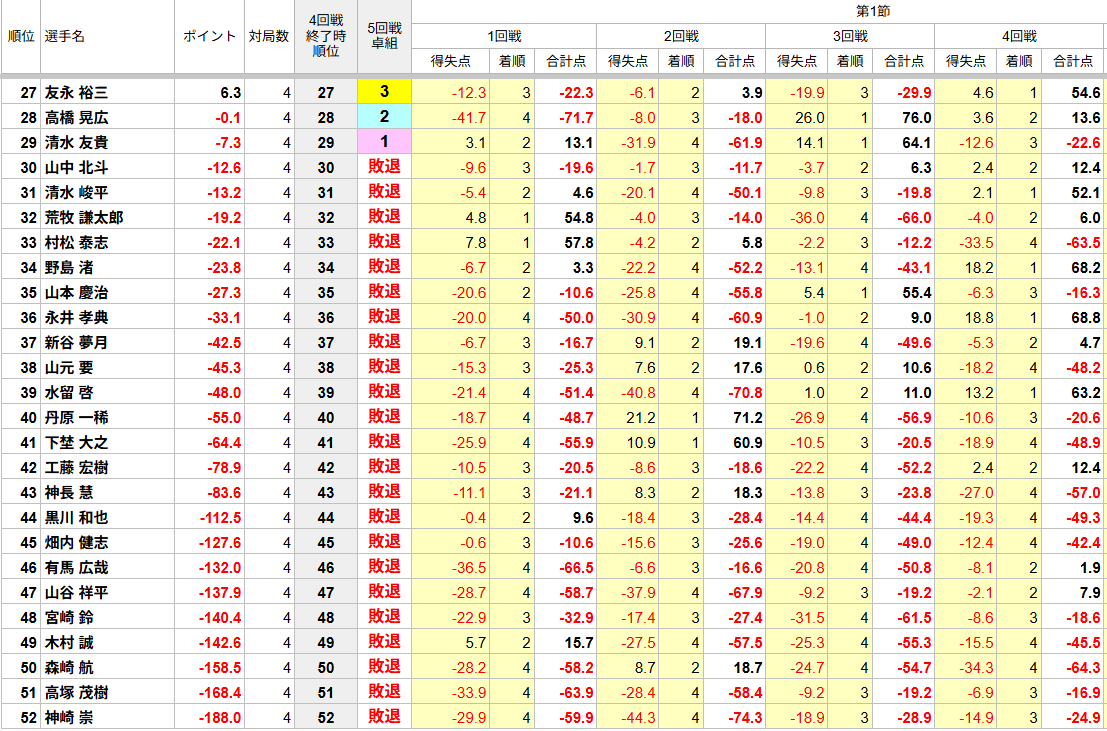The height and width of the screenshot is (731, 1107).
Task: Click player name 山中 北斗
Action: [76, 167]
